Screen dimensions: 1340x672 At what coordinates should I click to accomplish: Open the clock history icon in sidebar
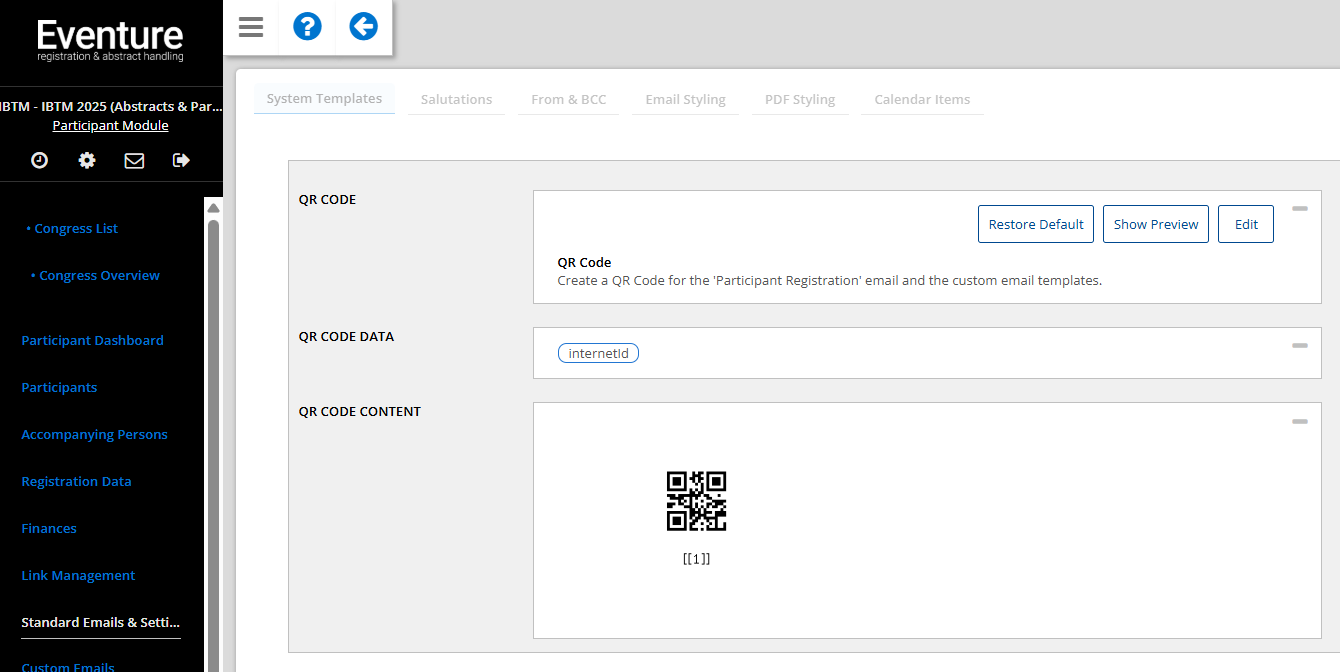tap(39, 160)
